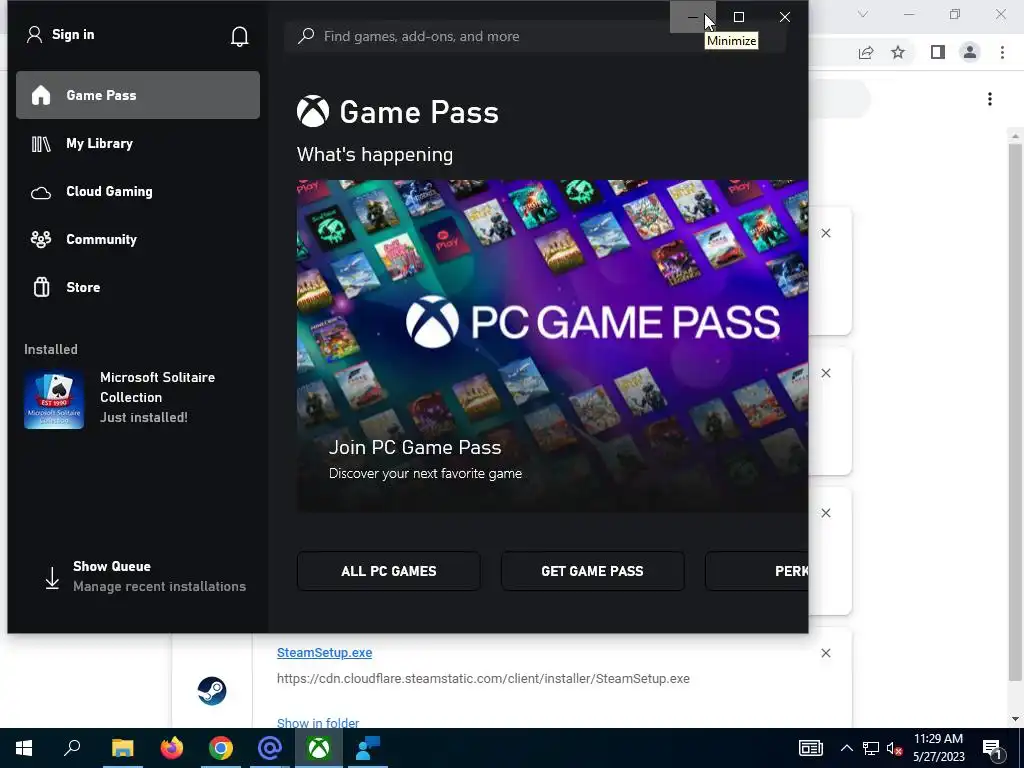
Task: Open Microsoft Solitaire Collection thumbnail
Action: (x=54, y=400)
